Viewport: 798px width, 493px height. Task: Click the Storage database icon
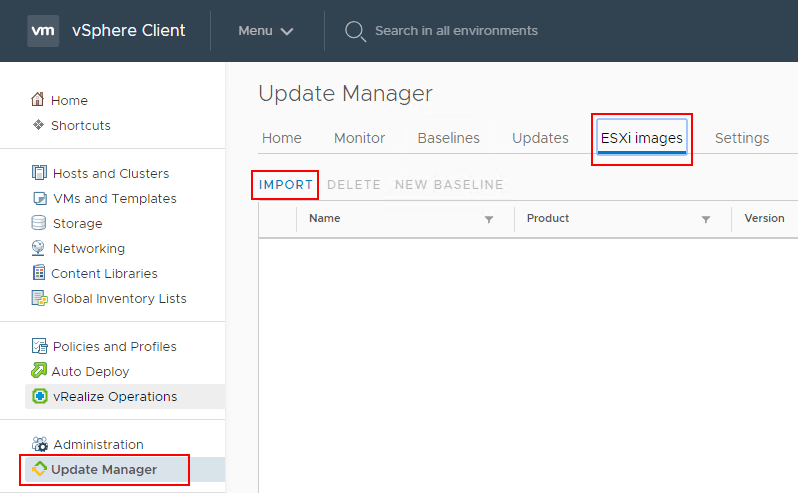pyautogui.click(x=39, y=223)
